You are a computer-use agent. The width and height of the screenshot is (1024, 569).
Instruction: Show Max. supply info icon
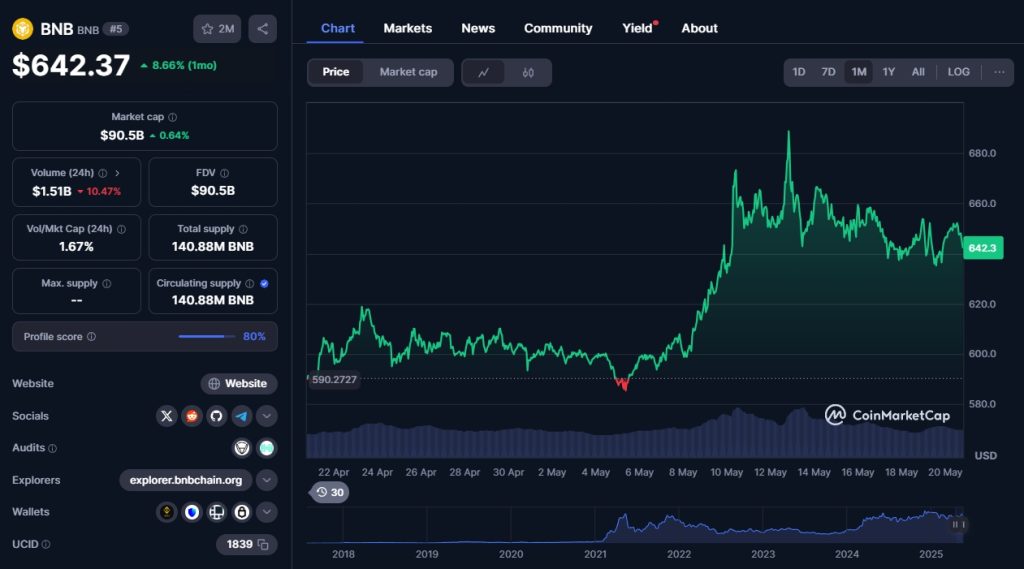tap(106, 284)
